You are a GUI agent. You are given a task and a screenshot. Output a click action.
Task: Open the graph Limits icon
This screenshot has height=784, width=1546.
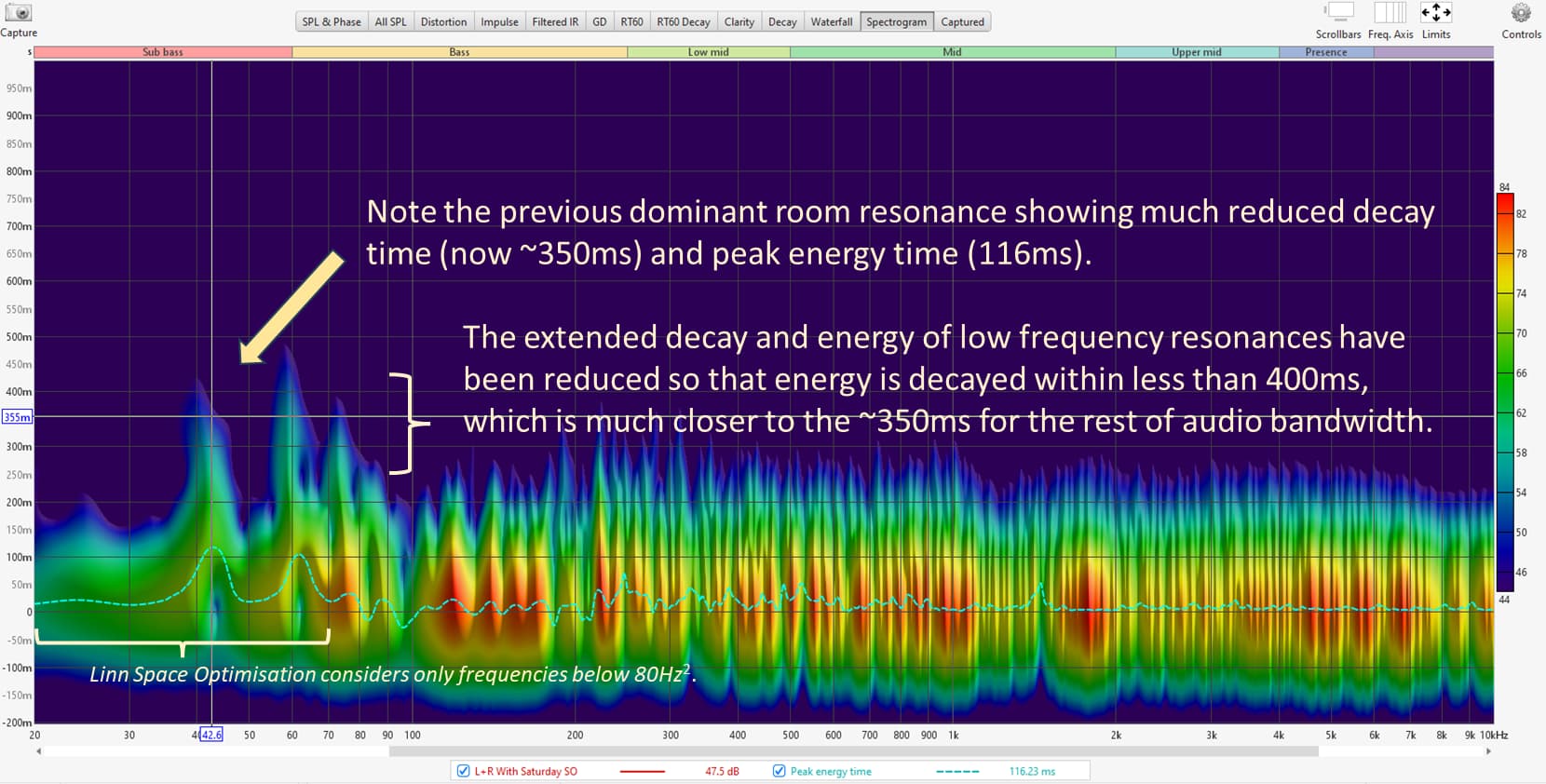(1435, 13)
